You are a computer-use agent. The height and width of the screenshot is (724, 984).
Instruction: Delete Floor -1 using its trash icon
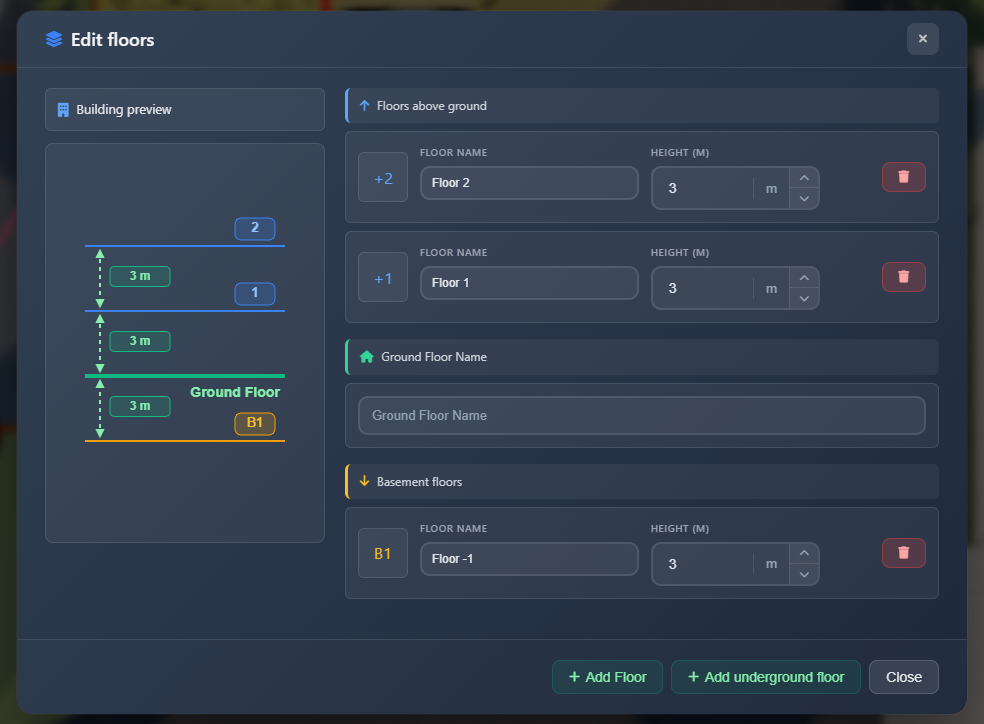(x=903, y=552)
